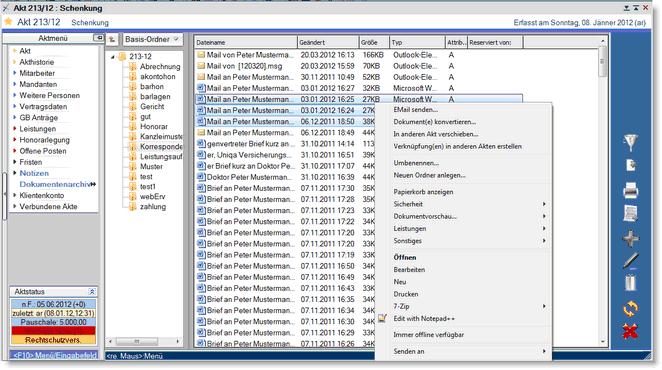Open Offene Posten in Aktmenü
Image resolution: width=662 pixels, height=370 pixels.
pos(43,151)
